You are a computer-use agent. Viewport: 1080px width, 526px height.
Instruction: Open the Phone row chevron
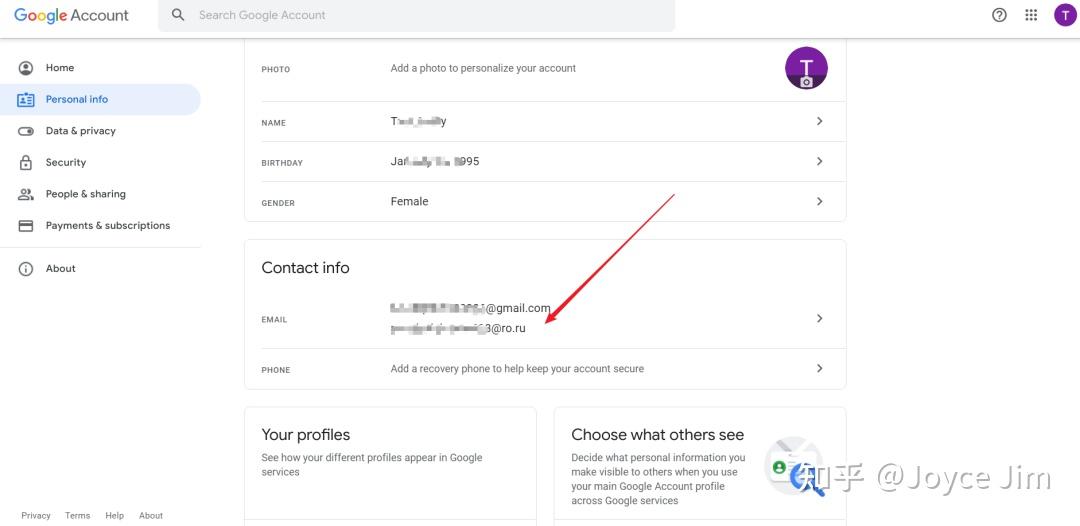[819, 368]
